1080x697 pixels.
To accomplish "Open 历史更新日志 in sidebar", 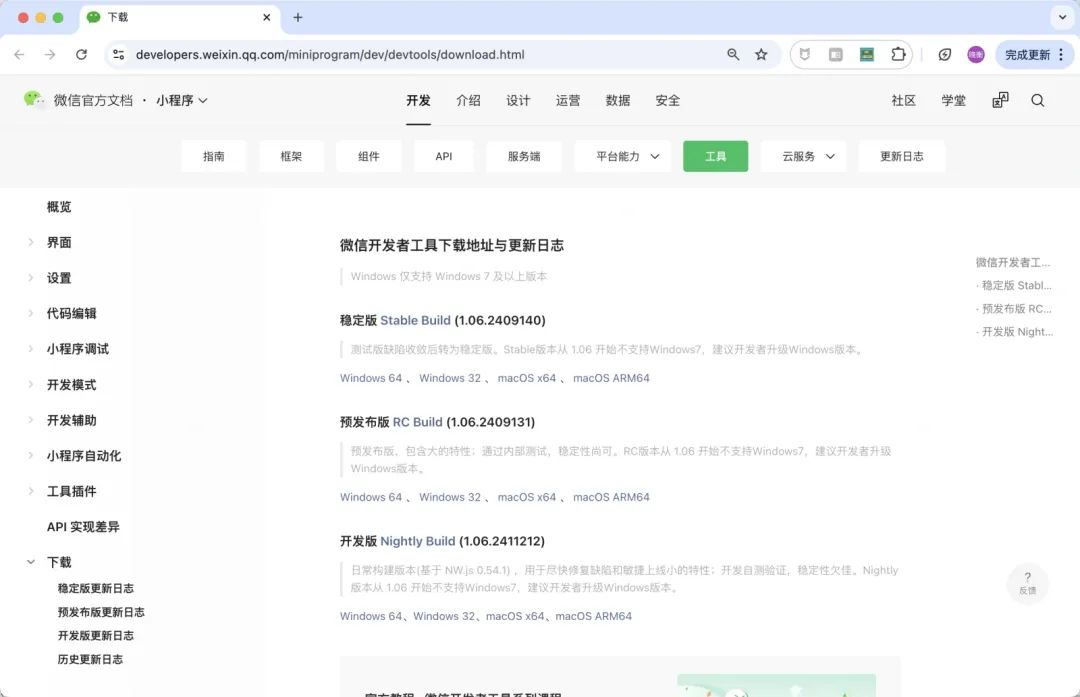I will coord(90,659).
